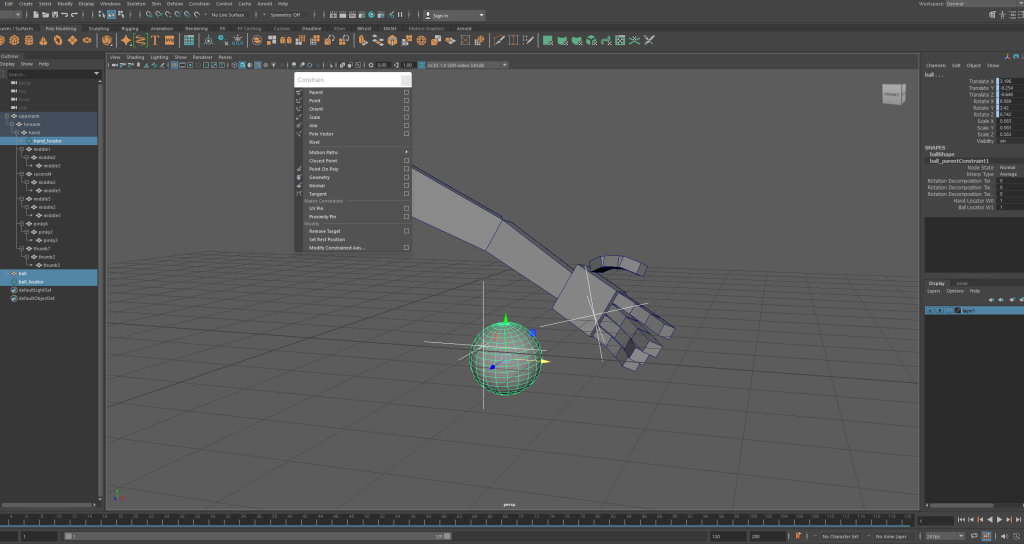Open the Outliner Display menu

point(7,64)
